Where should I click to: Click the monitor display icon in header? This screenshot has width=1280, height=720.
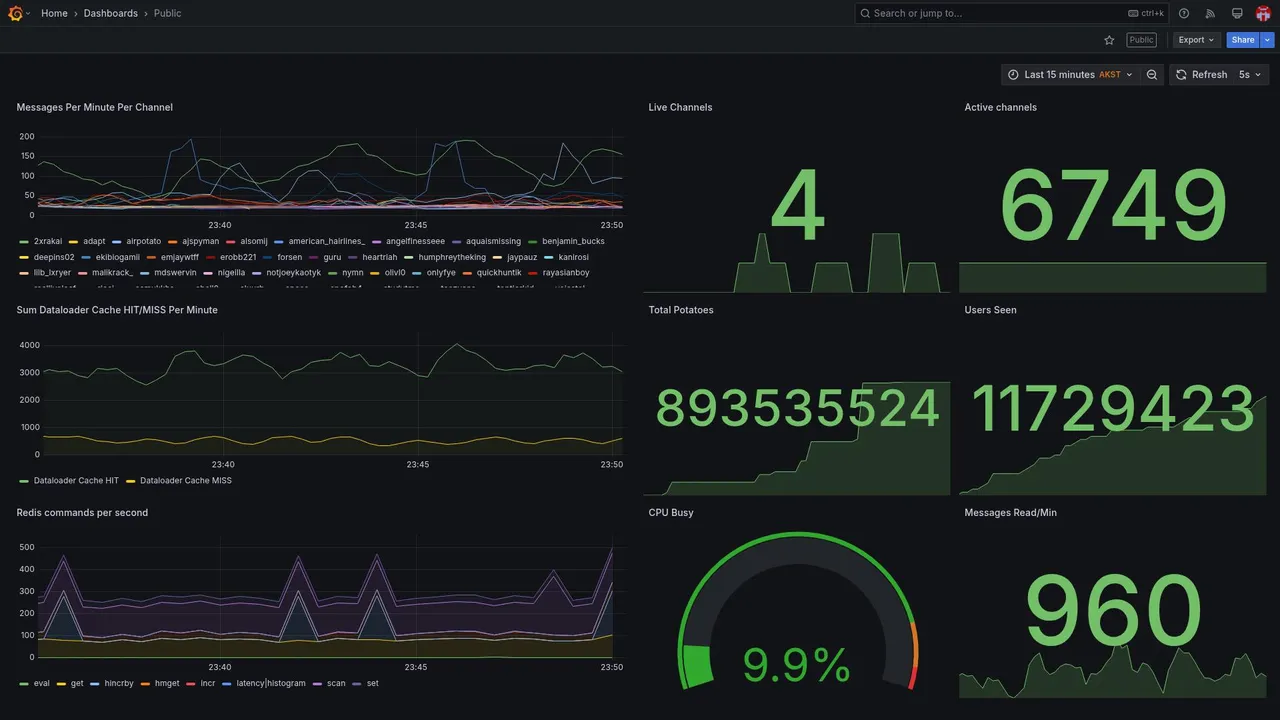click(x=1237, y=13)
